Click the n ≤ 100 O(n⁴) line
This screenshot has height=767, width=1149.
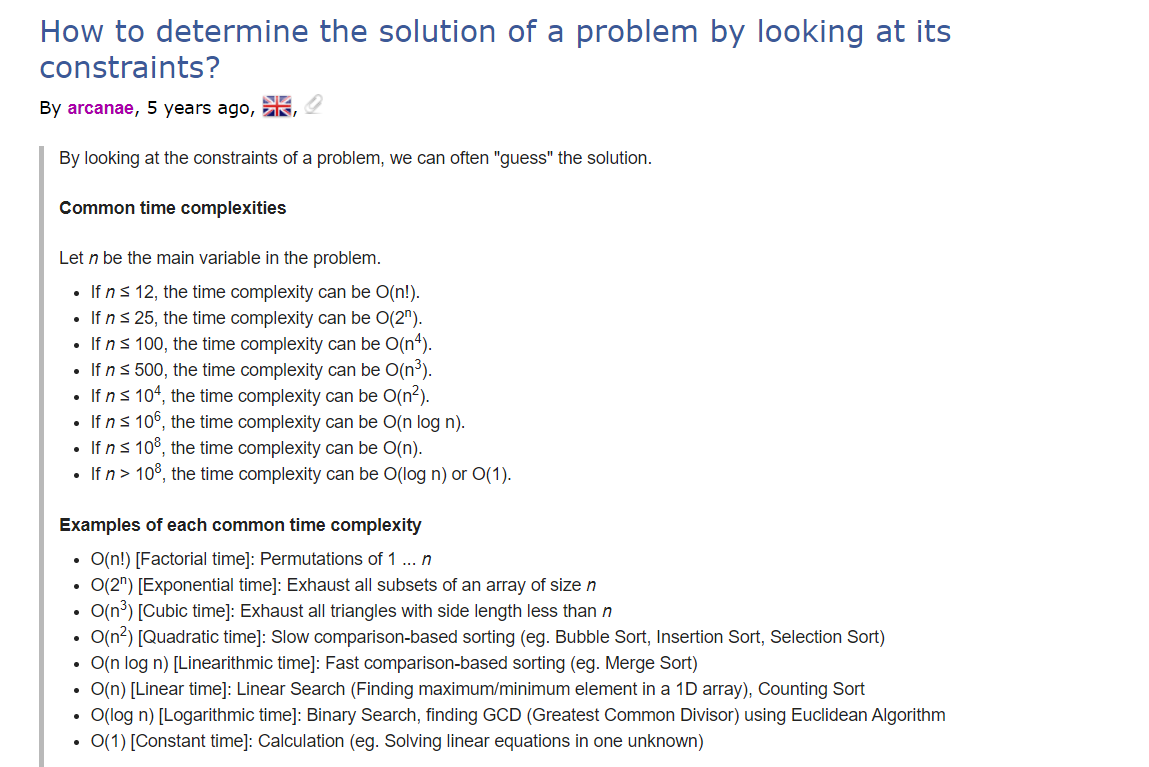click(x=261, y=344)
